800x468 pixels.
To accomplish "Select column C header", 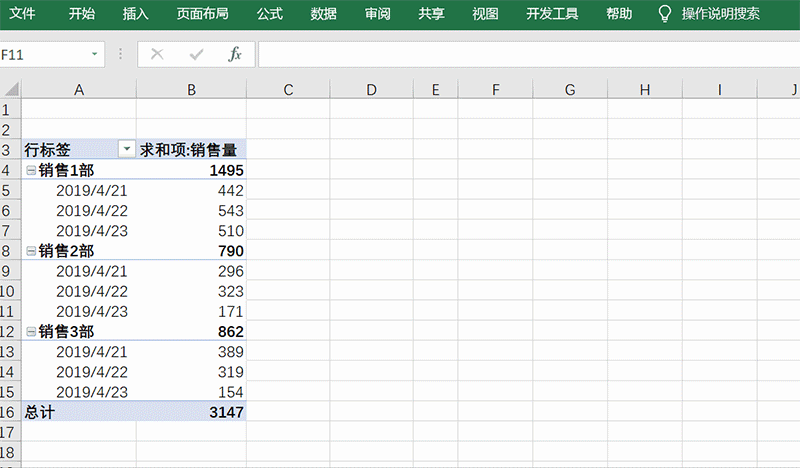I will point(288,90).
